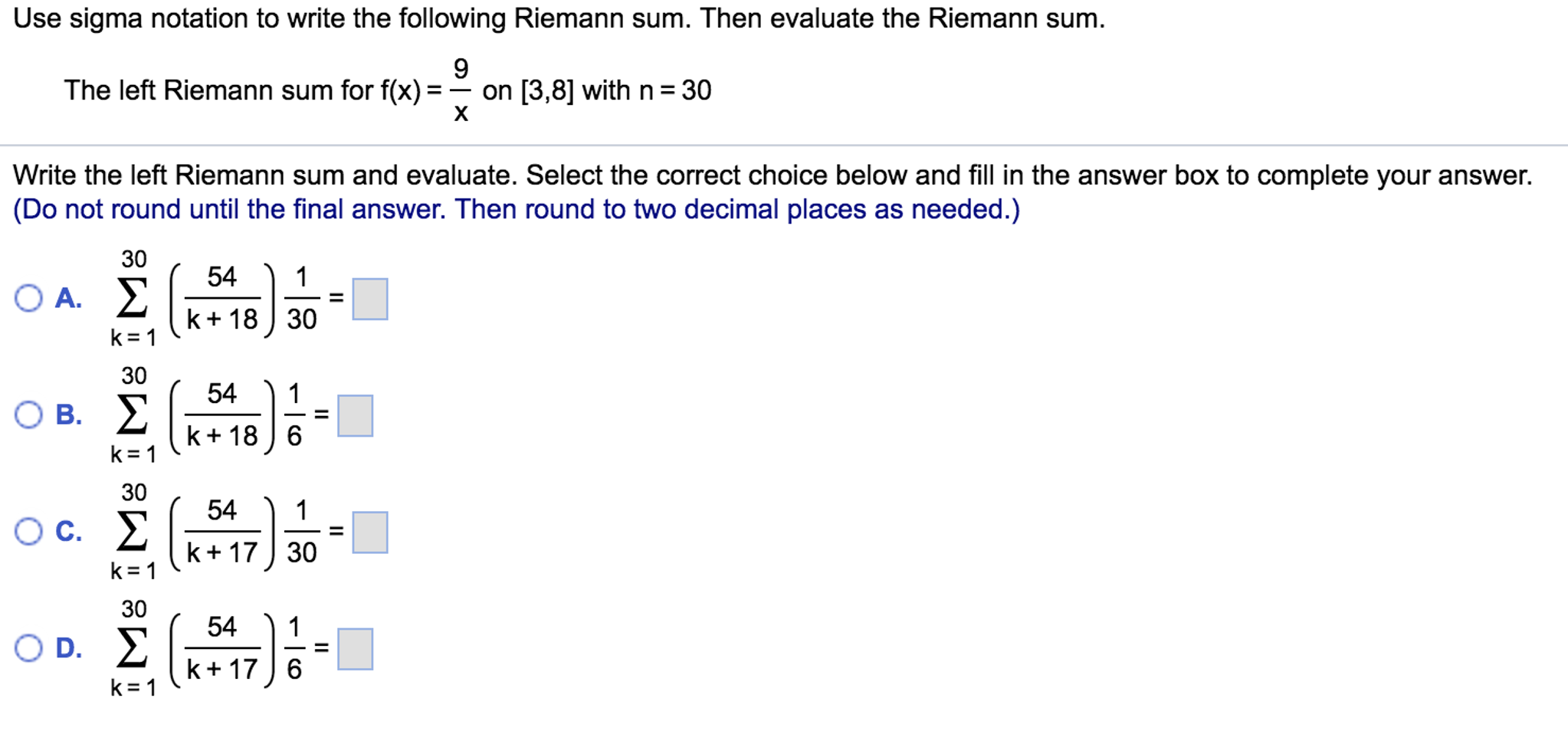Focus the answer box beside choice B
This screenshot has width=1568, height=734.
pyautogui.click(x=356, y=415)
